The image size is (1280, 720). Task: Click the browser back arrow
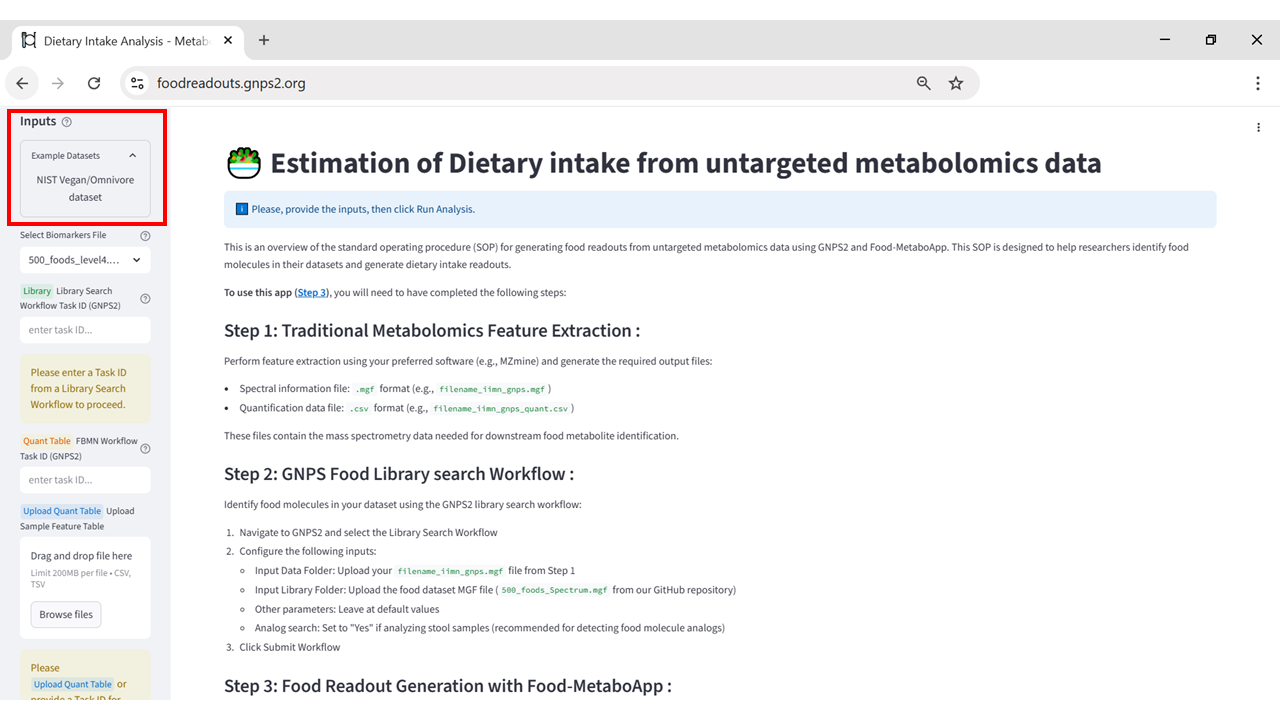point(22,84)
